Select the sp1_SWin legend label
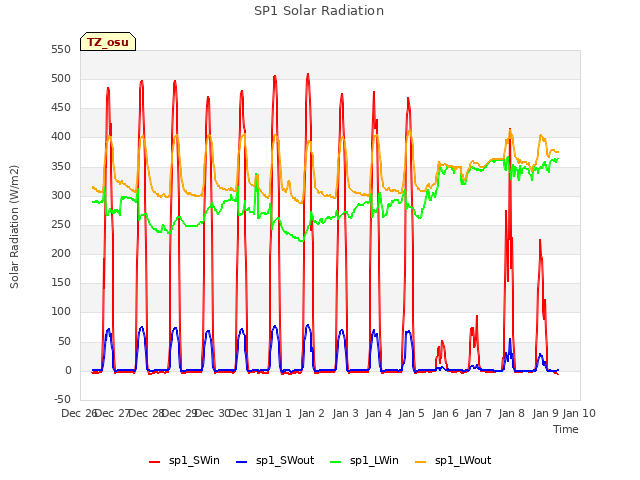 point(194,460)
